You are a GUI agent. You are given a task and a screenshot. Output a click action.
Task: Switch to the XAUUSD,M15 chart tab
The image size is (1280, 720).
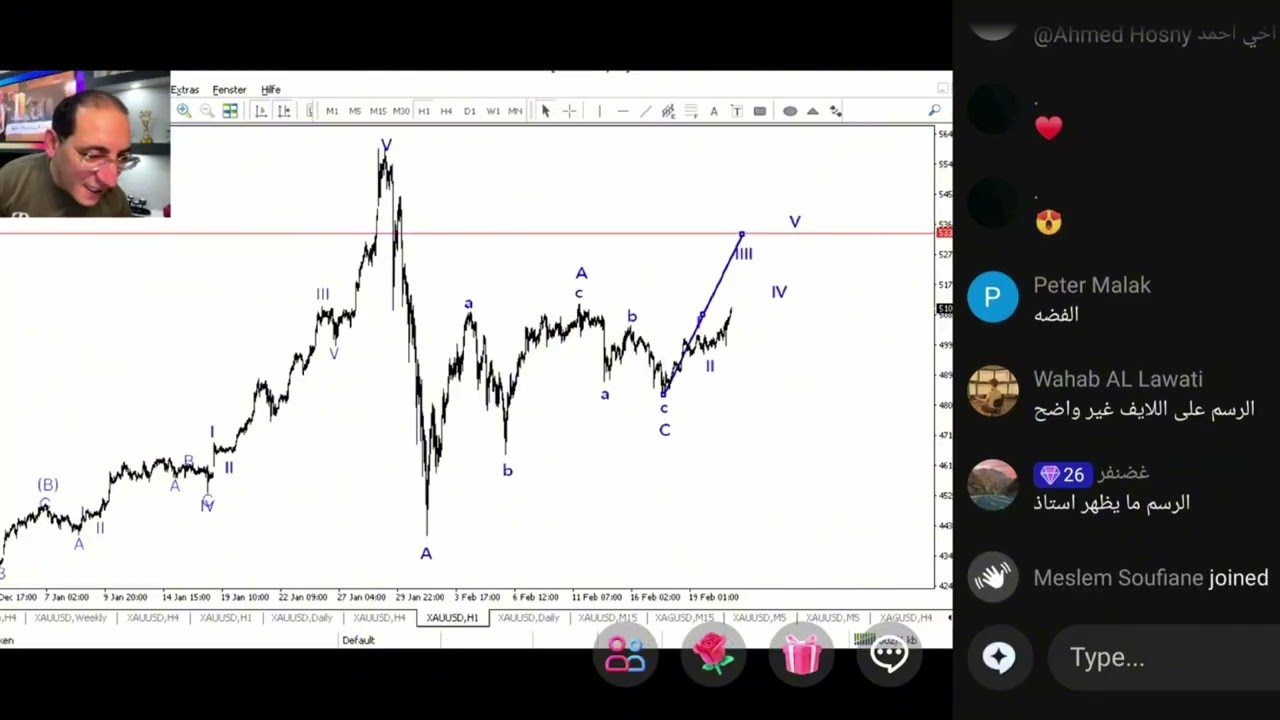coord(607,618)
